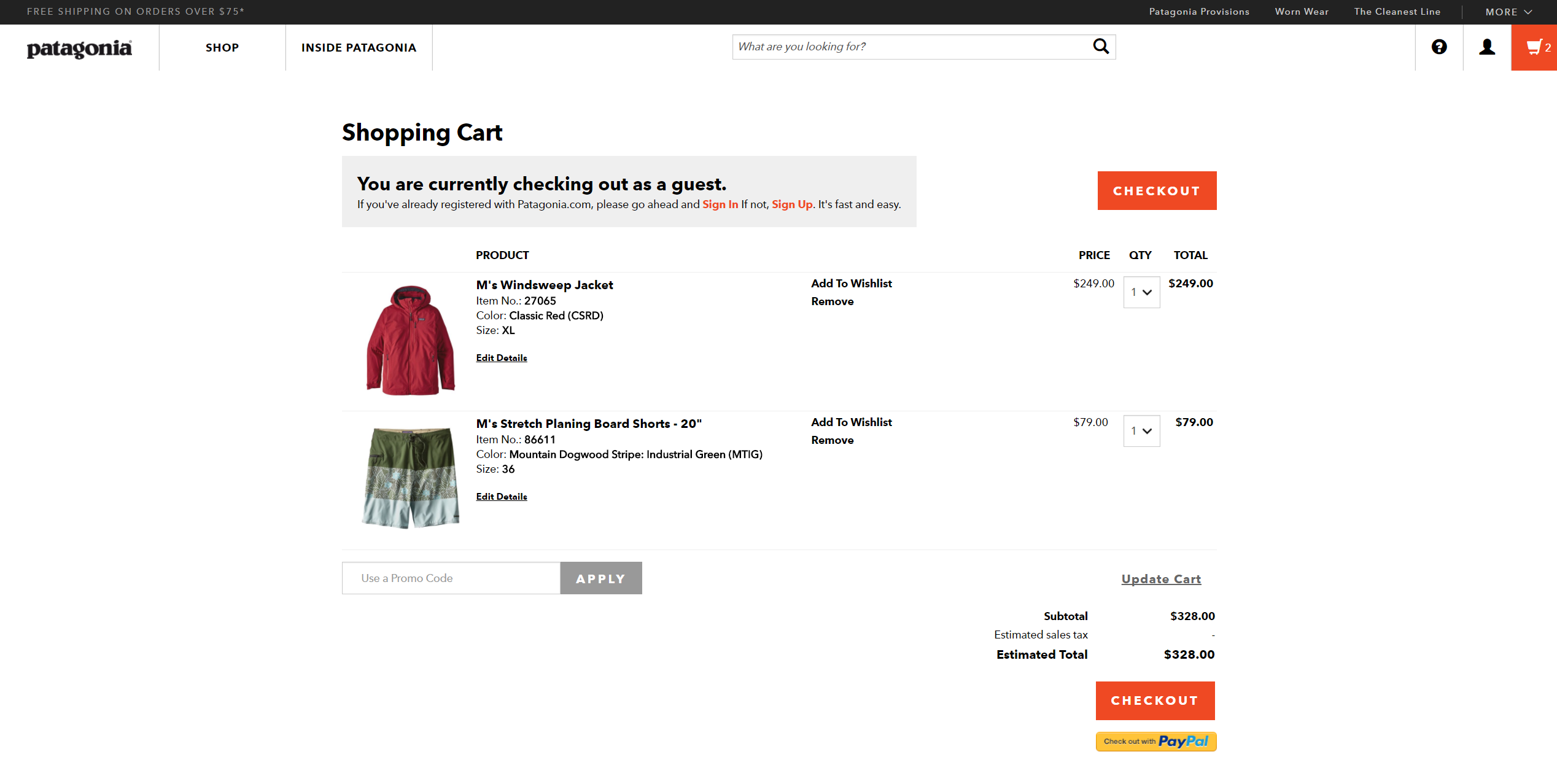Add Stretch Planing Board Shorts to wishlist
Image resolution: width=1557 pixels, height=784 pixels.
[851, 422]
